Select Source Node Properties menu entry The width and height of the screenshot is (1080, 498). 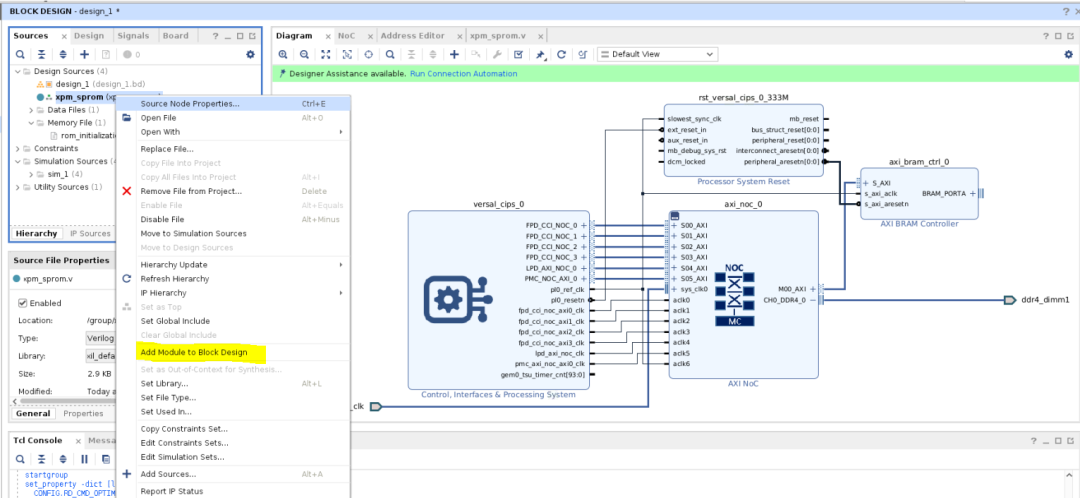click(190, 104)
